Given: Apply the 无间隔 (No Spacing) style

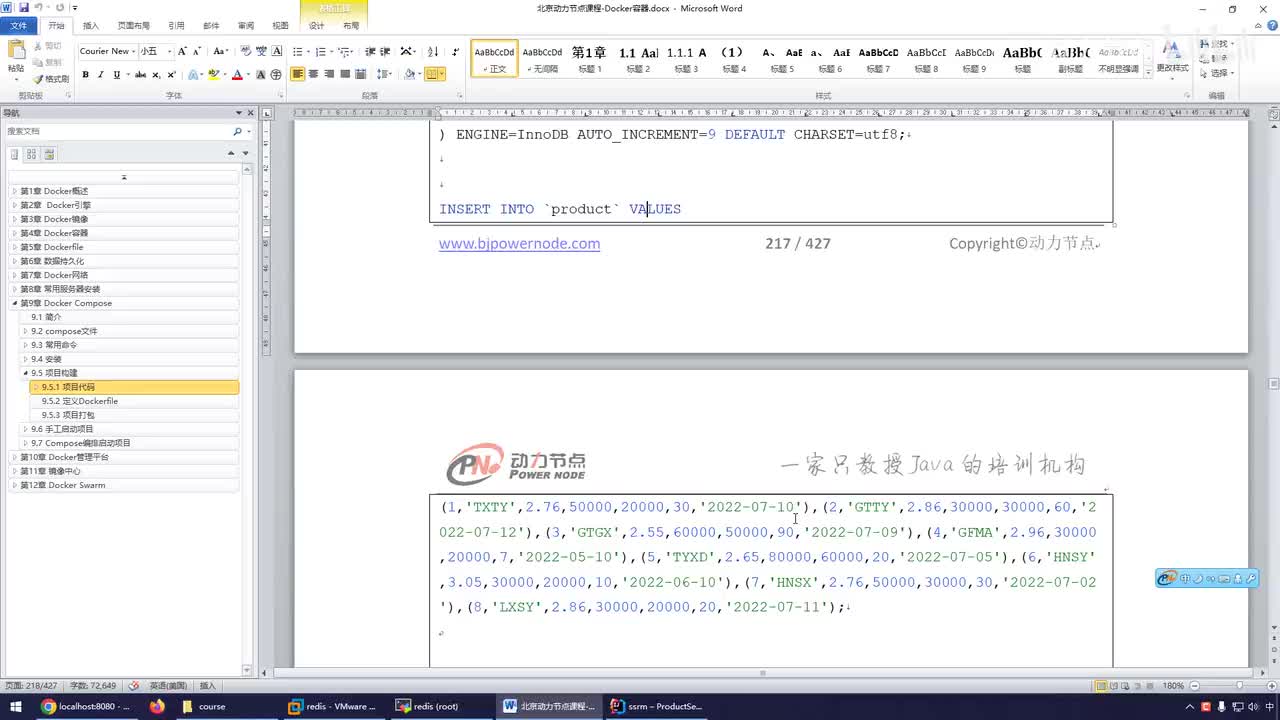Looking at the screenshot, I should [x=542, y=59].
